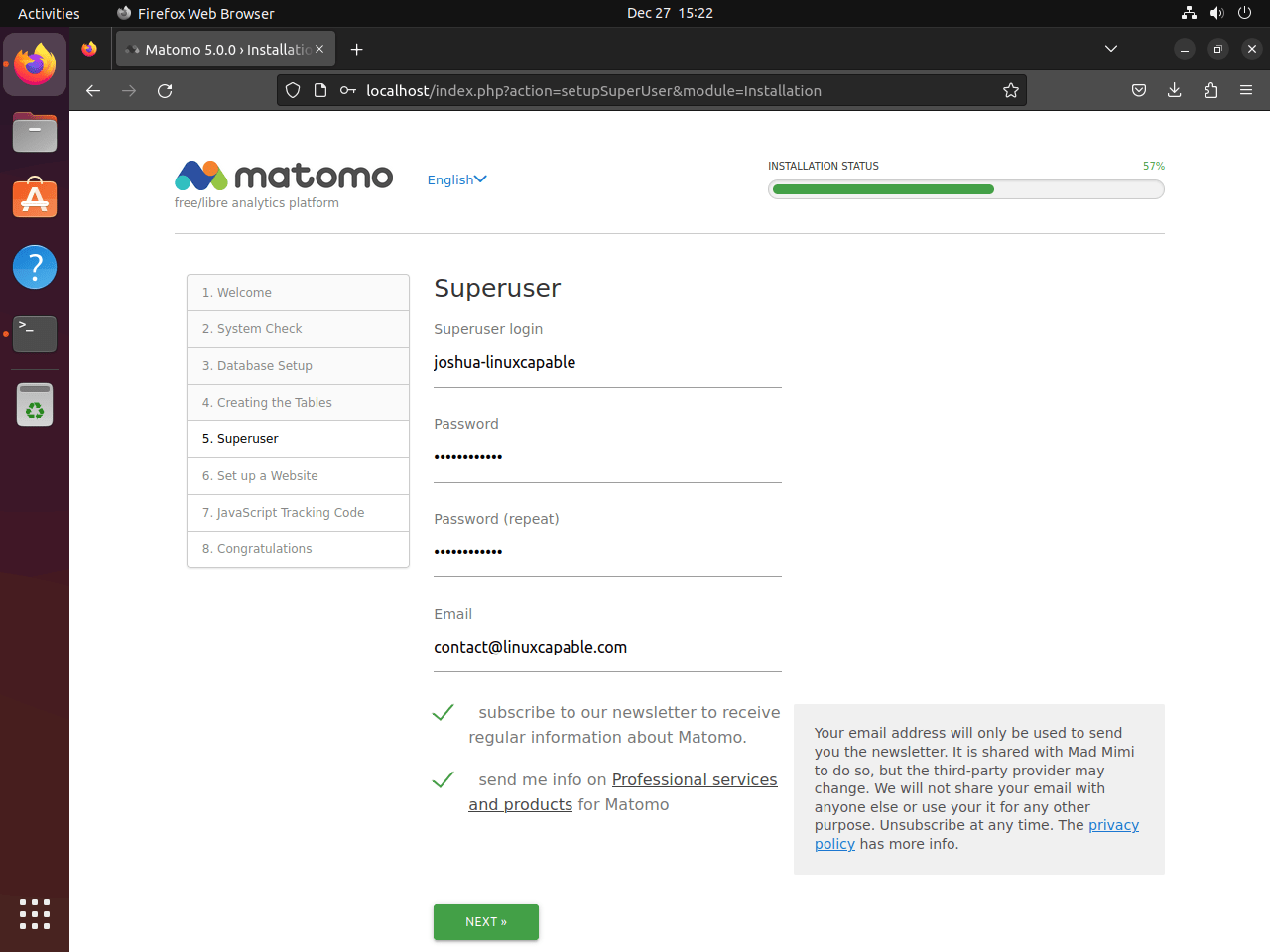Open the Activities overview
The image size is (1270, 952).
[49, 13]
